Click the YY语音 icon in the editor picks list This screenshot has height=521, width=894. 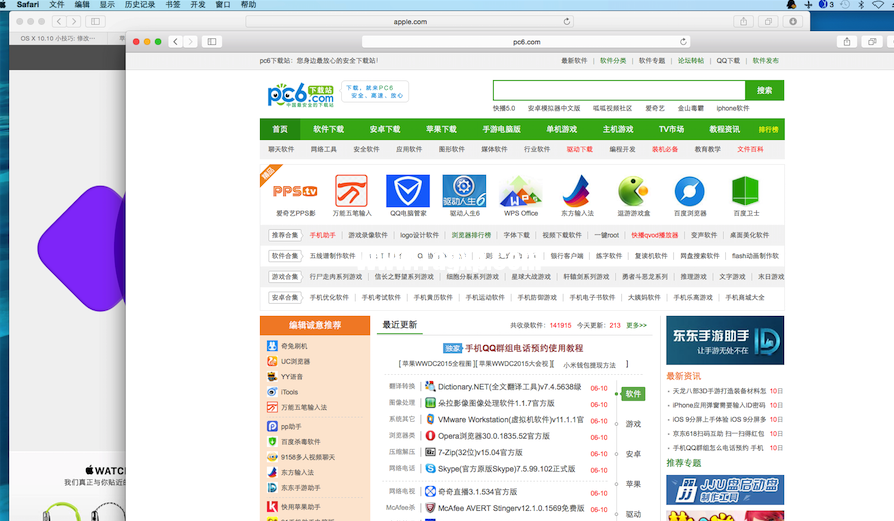(272, 376)
